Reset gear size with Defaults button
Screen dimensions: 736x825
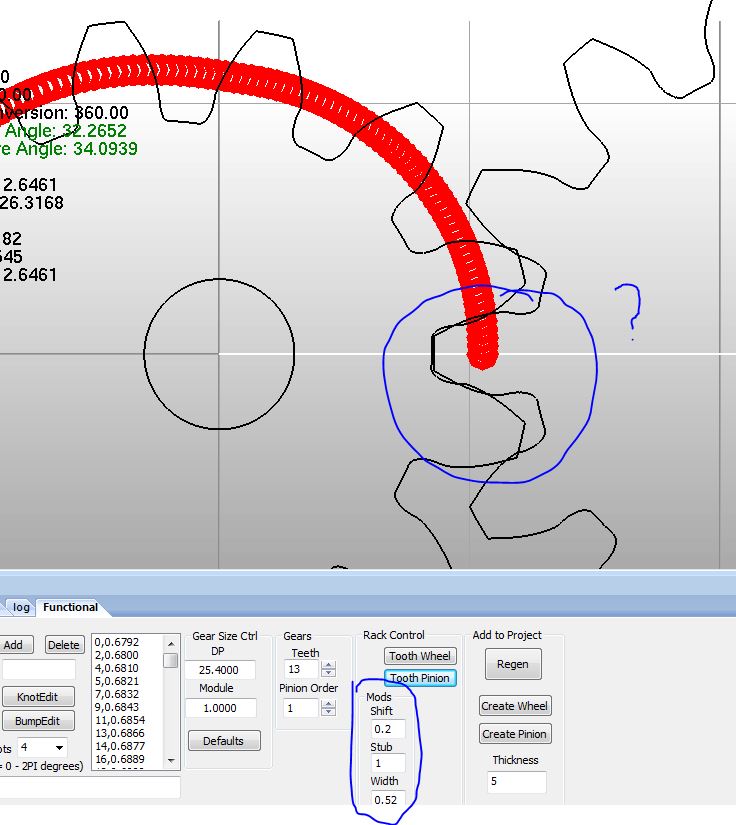224,741
